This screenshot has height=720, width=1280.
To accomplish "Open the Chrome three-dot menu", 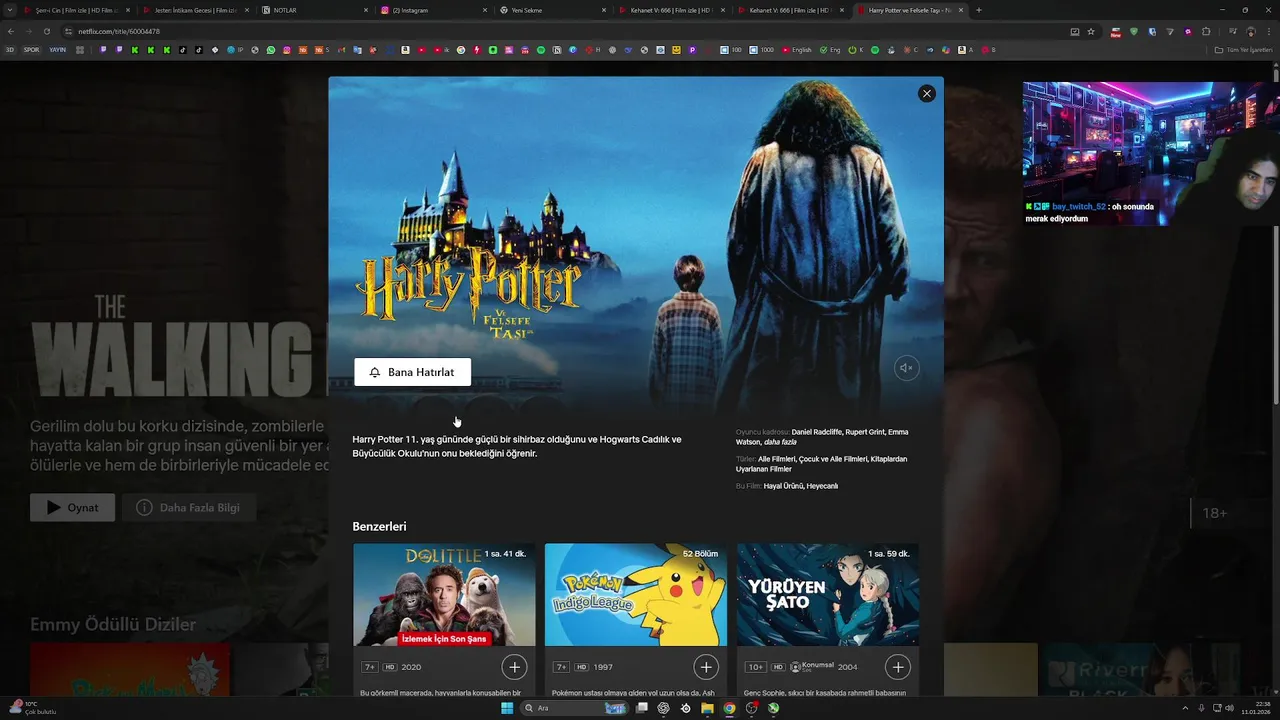I will click(x=1269, y=31).
